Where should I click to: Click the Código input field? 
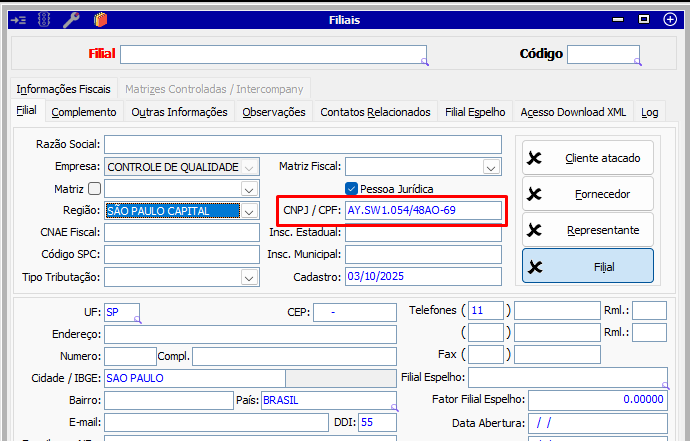click(x=603, y=55)
